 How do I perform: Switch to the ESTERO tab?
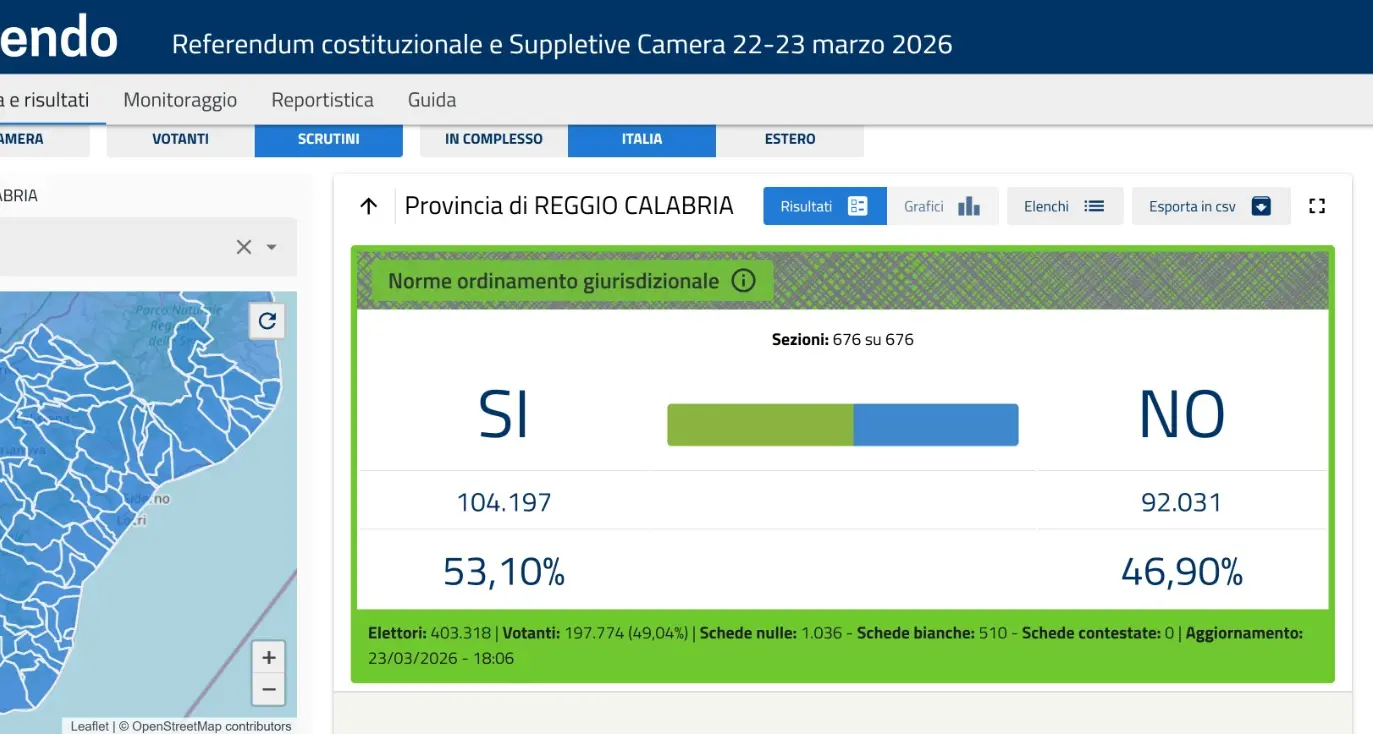pos(790,139)
